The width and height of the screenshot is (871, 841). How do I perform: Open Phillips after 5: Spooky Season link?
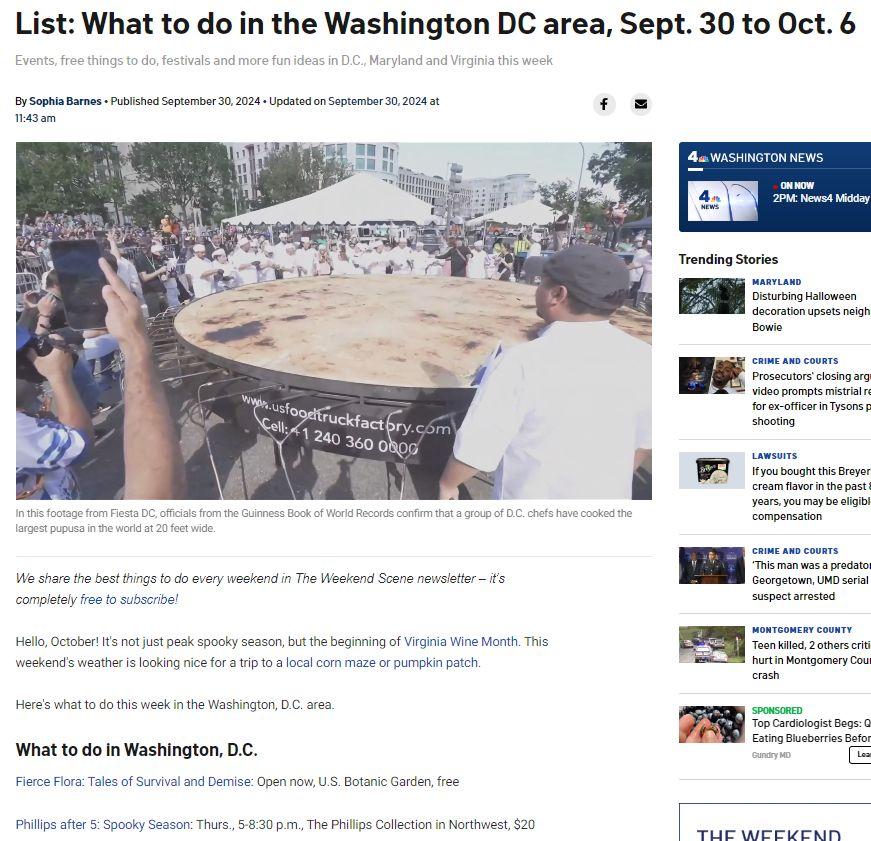104,824
